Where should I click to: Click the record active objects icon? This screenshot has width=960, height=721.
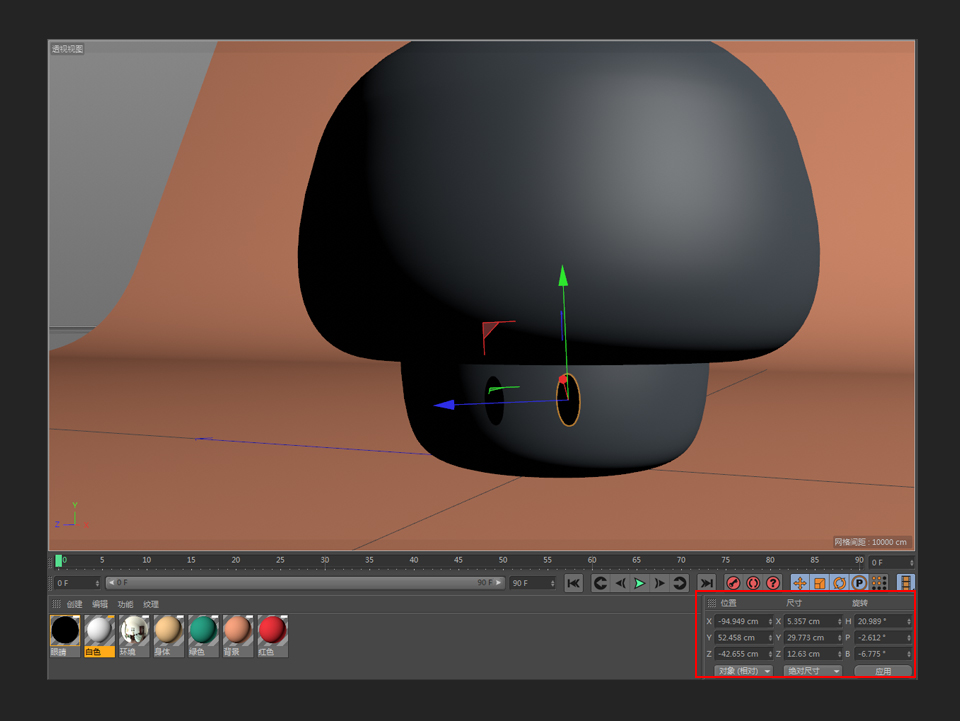coord(733,583)
